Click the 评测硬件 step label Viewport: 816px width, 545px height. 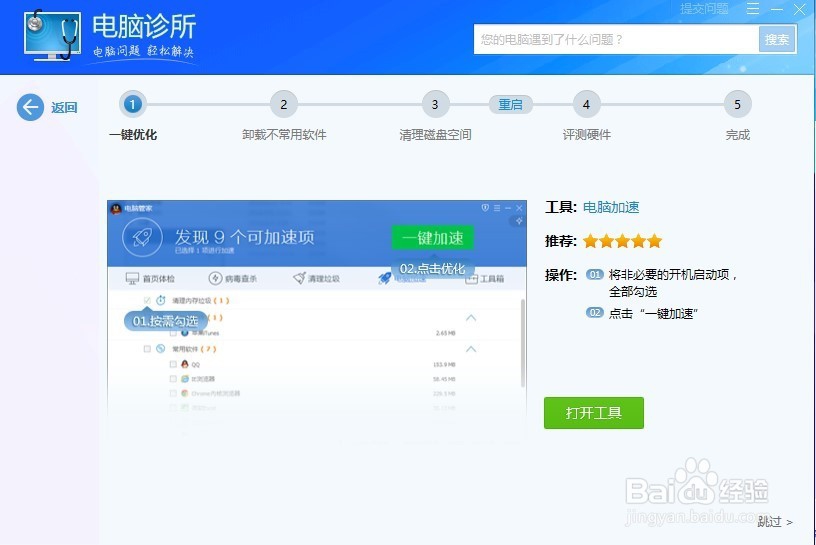pyautogui.click(x=586, y=135)
